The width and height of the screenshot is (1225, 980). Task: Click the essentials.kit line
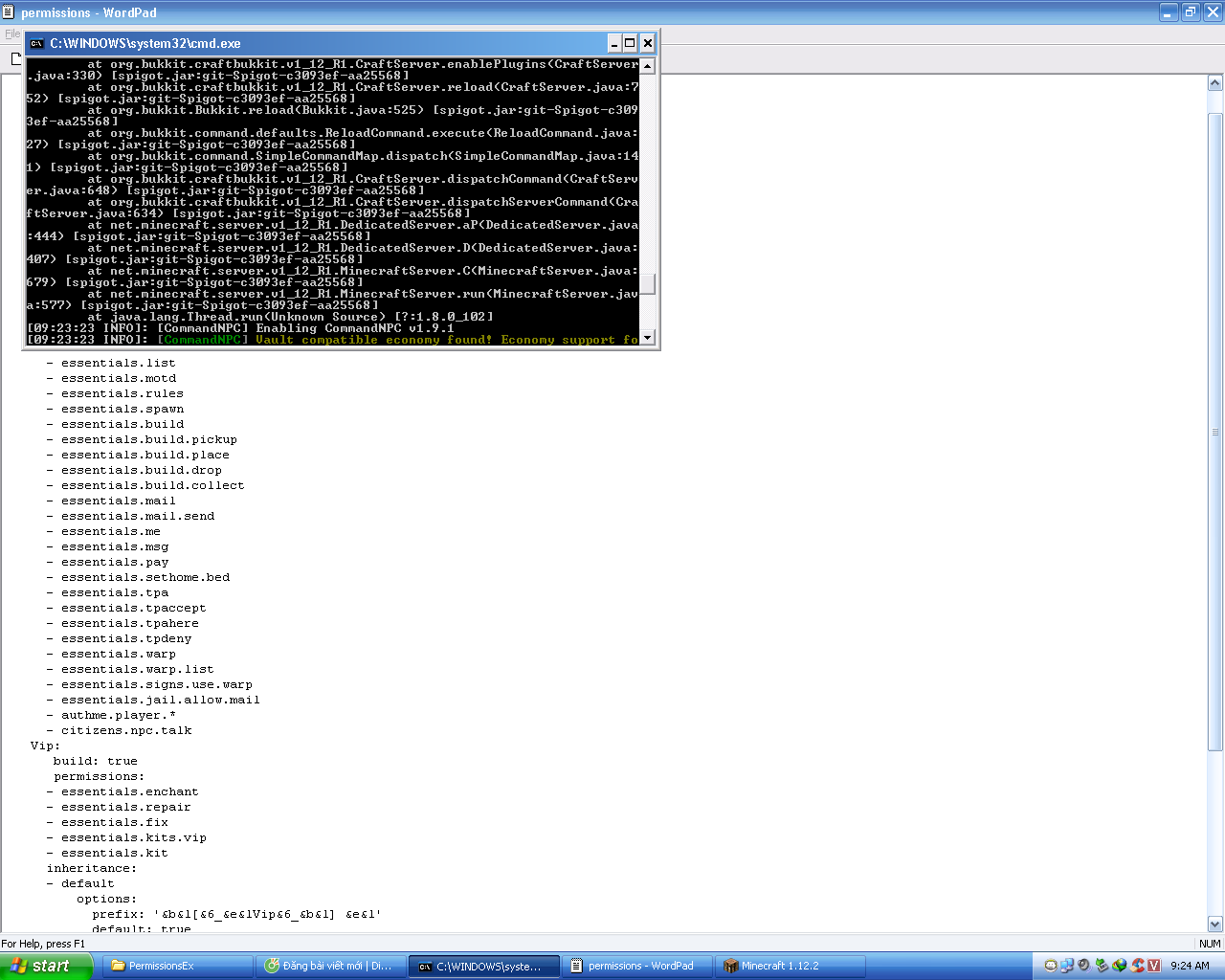[107, 853]
